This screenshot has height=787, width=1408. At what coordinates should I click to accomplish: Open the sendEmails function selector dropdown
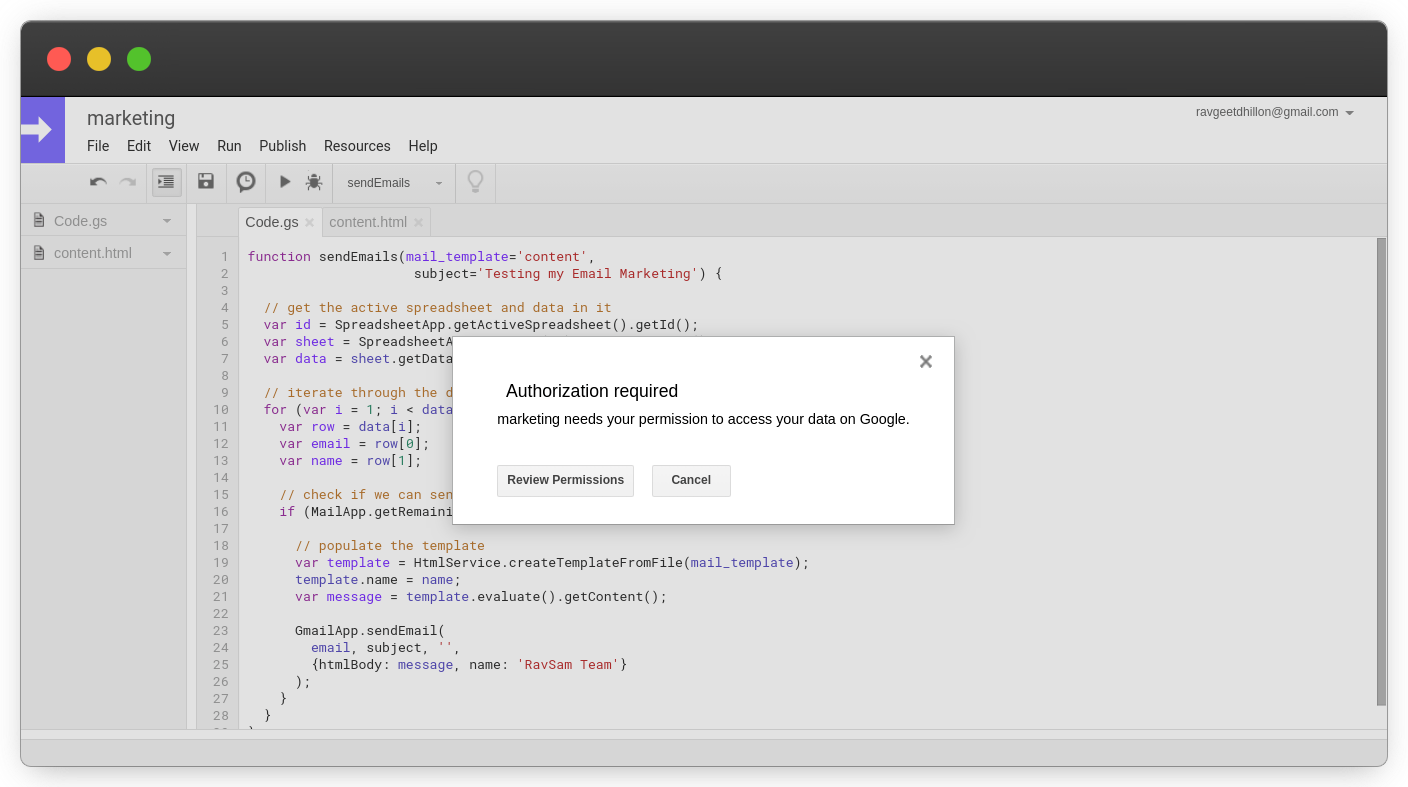point(438,183)
